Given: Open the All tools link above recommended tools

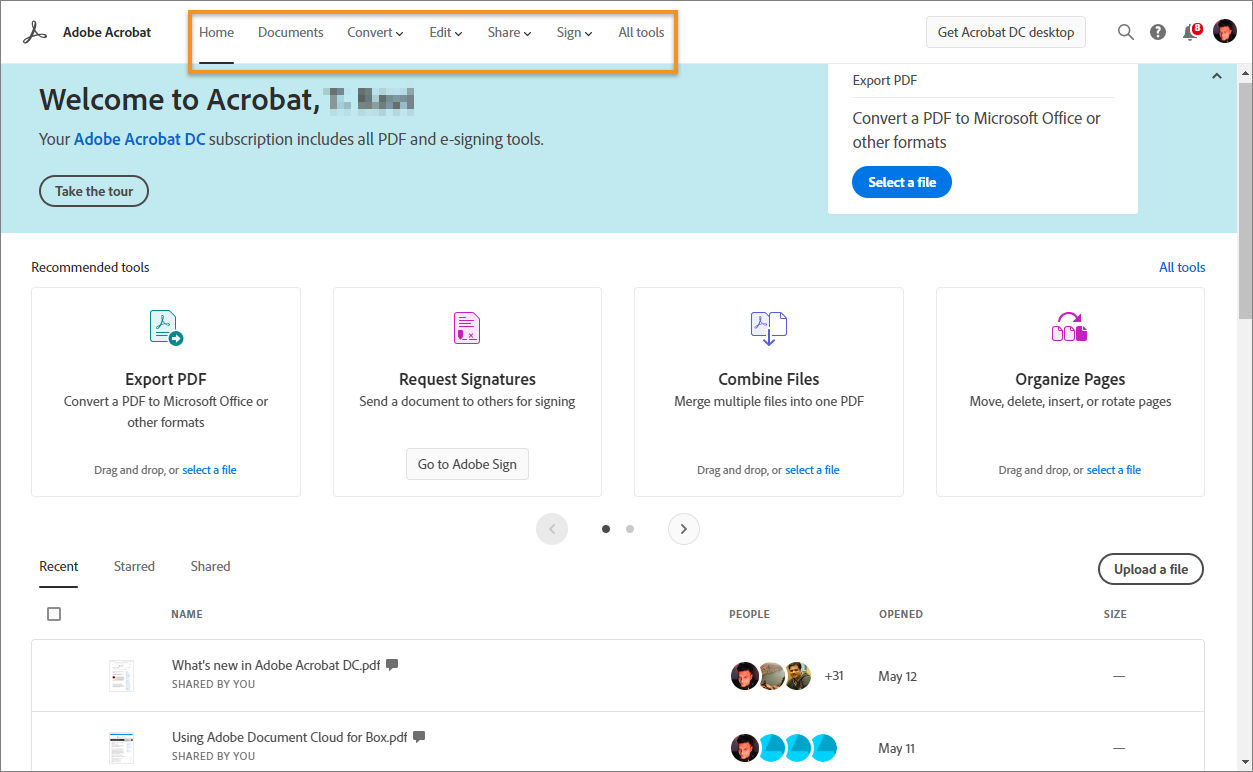Looking at the screenshot, I should click(x=1182, y=267).
